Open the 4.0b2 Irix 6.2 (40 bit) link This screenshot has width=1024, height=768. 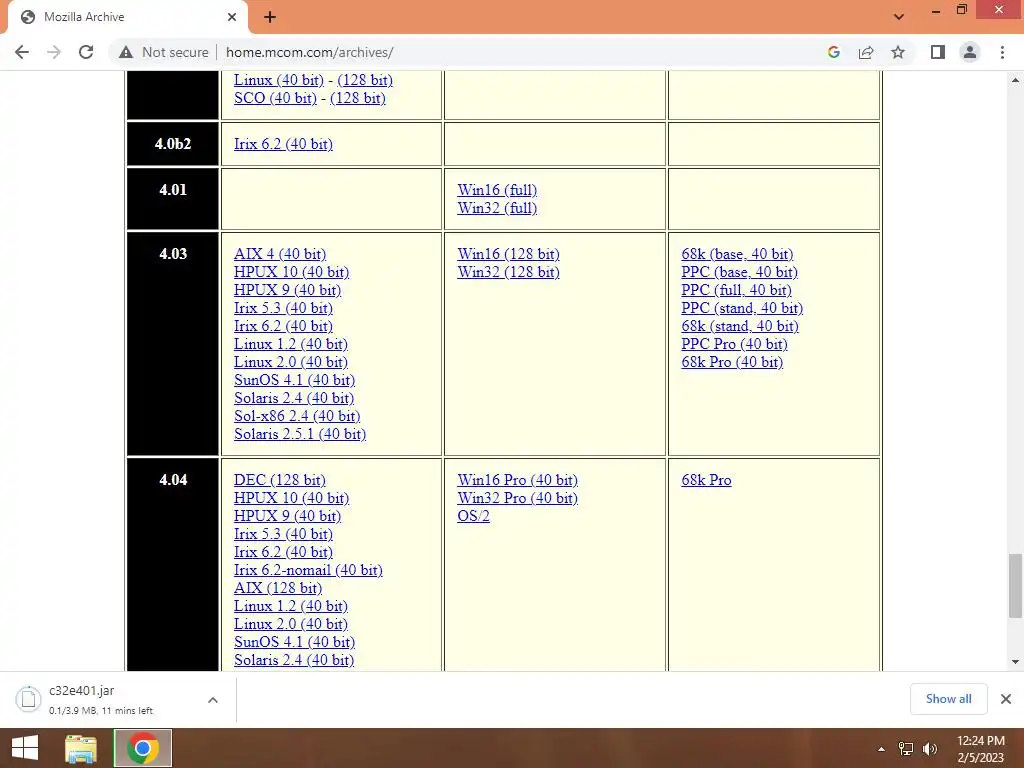283,144
